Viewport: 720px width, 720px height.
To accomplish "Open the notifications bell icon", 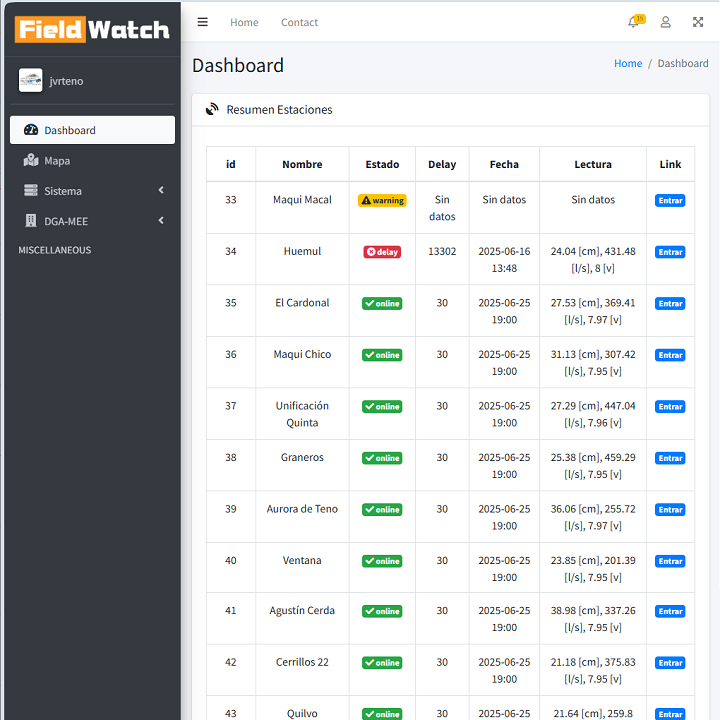I will click(634, 22).
